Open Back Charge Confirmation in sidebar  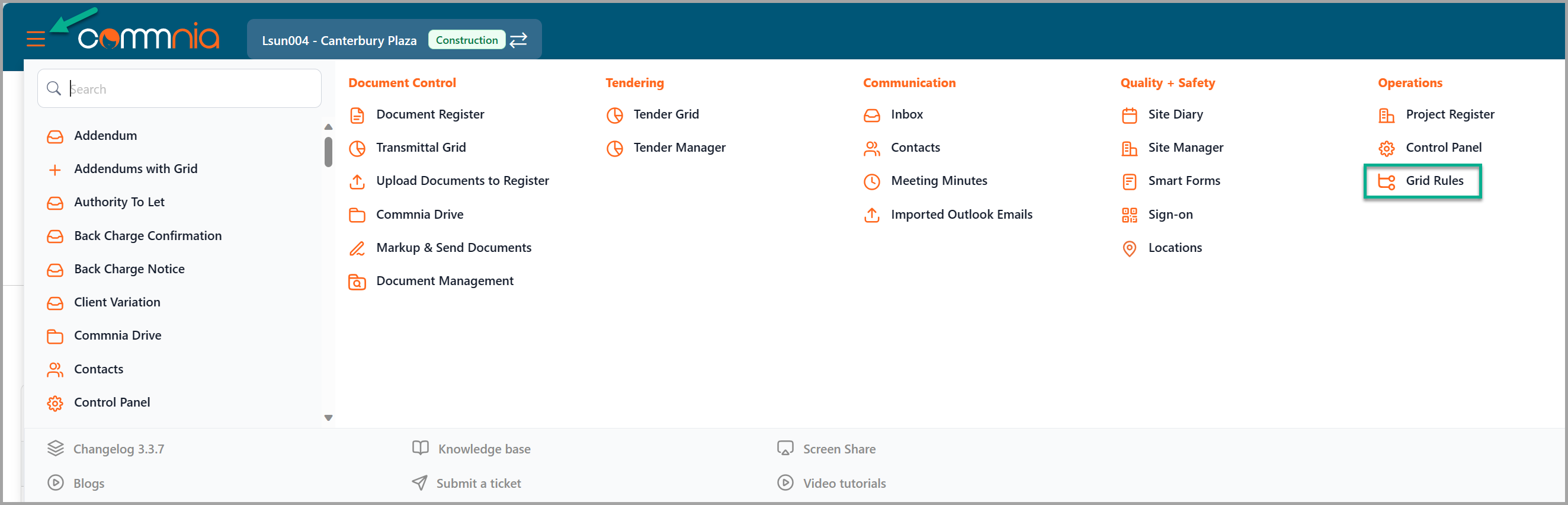[x=148, y=236]
